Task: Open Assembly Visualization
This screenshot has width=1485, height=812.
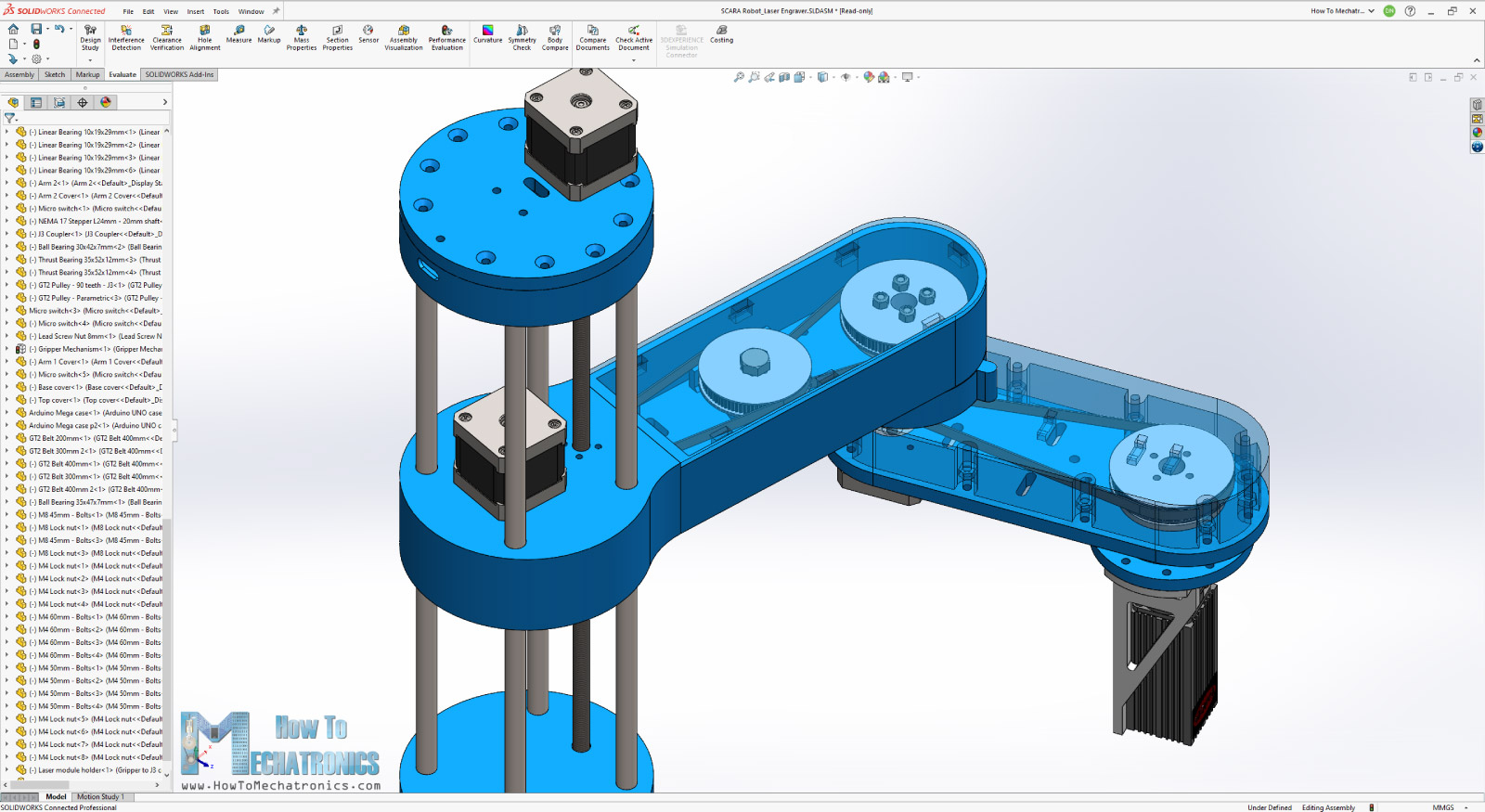Action: 404,36
